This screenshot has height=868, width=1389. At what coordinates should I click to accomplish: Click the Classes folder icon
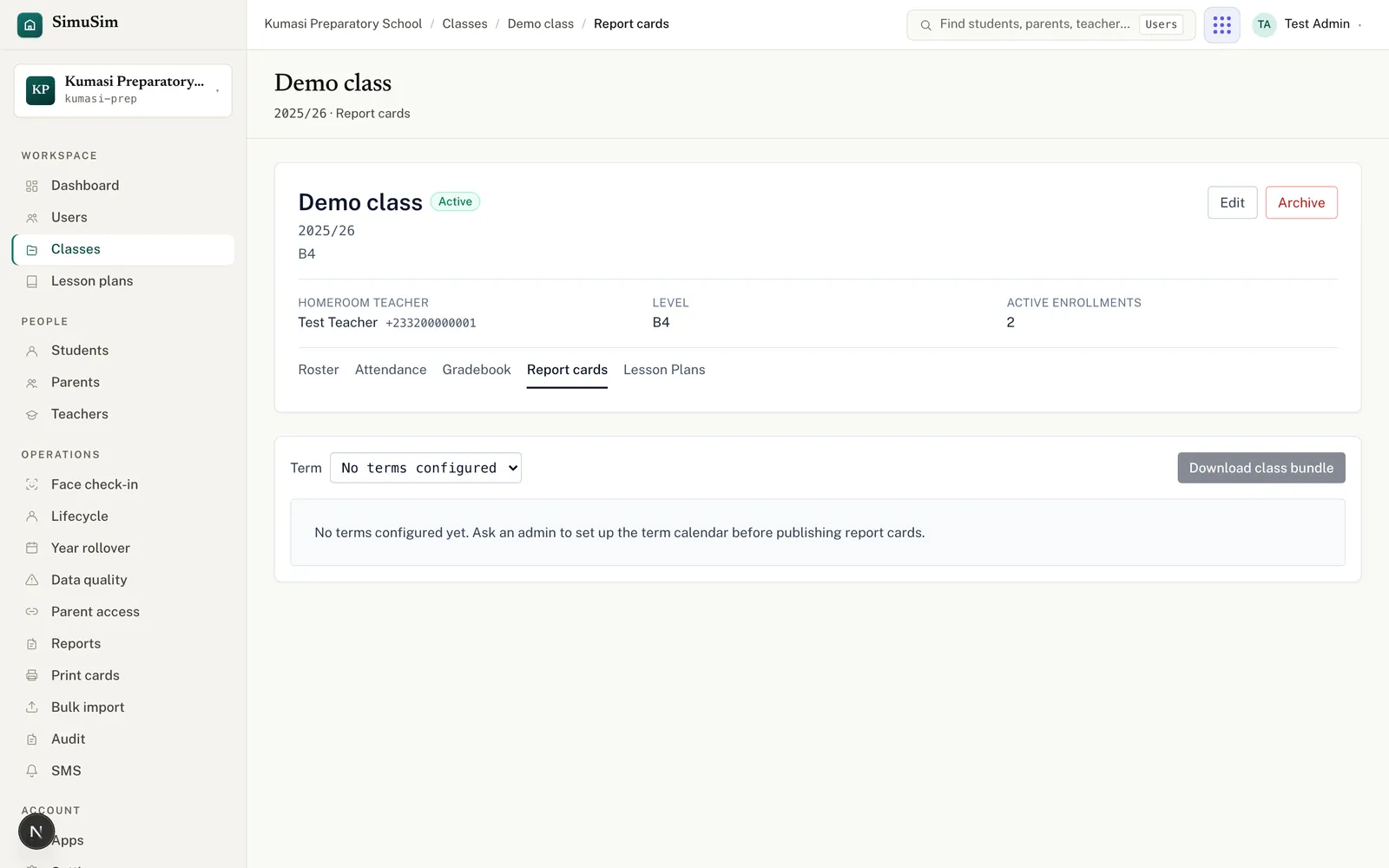pyautogui.click(x=32, y=250)
